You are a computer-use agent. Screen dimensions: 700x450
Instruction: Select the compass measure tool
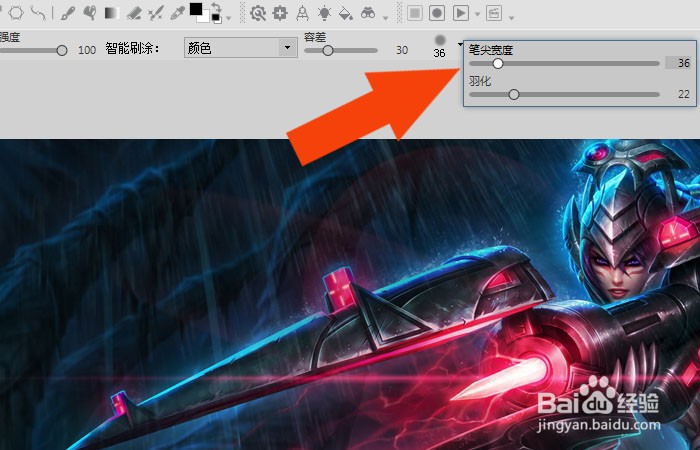[302, 13]
